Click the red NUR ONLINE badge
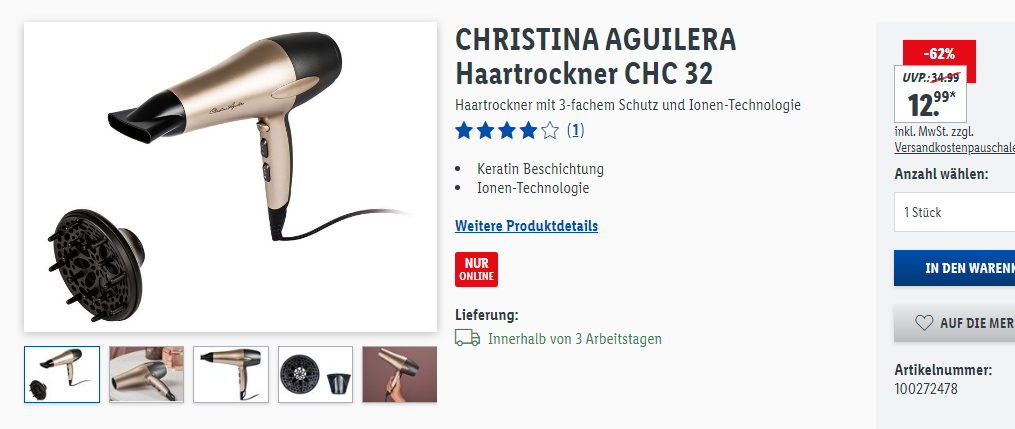The height and width of the screenshot is (429, 1015). pos(476,269)
